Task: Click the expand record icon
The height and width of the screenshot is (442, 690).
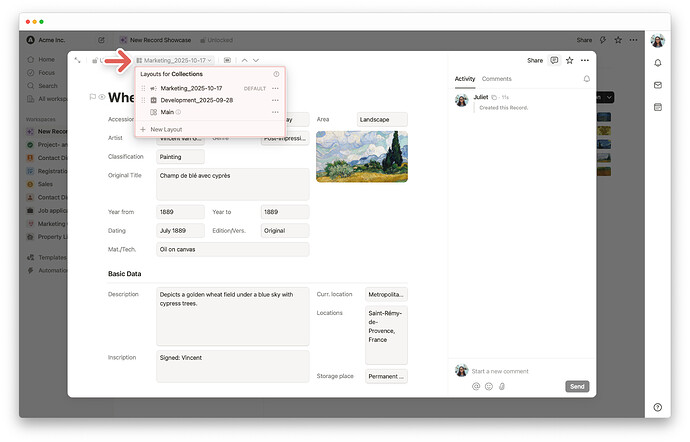Action: click(77, 60)
